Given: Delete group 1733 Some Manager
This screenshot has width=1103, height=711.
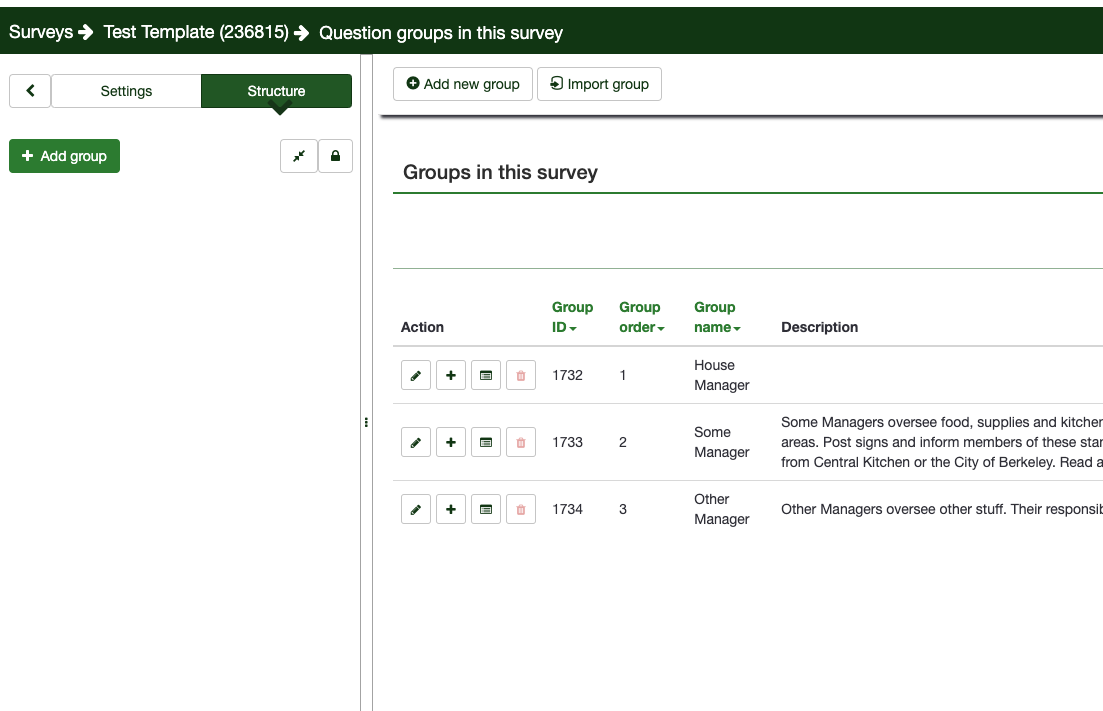Looking at the screenshot, I should pyautogui.click(x=521, y=443).
